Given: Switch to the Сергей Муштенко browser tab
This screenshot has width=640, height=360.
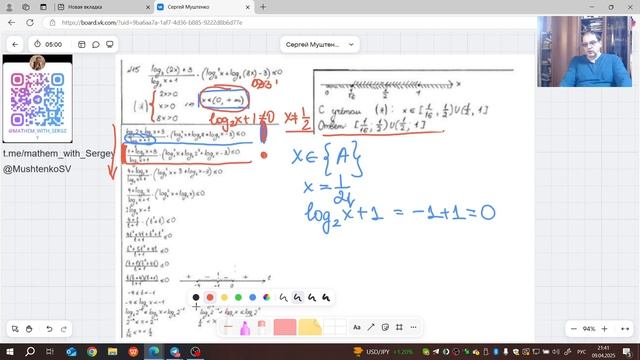Looking at the screenshot, I should (x=203, y=7).
